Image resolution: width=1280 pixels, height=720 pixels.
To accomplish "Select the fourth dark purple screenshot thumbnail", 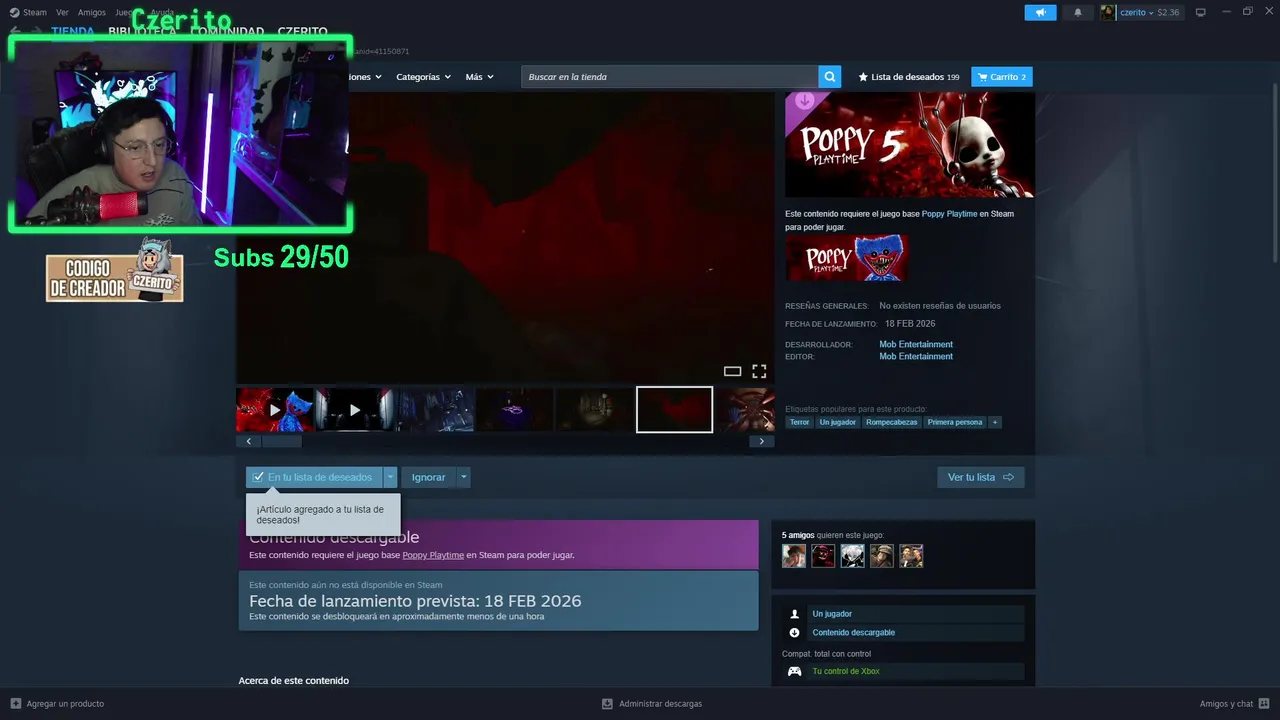I will [515, 410].
